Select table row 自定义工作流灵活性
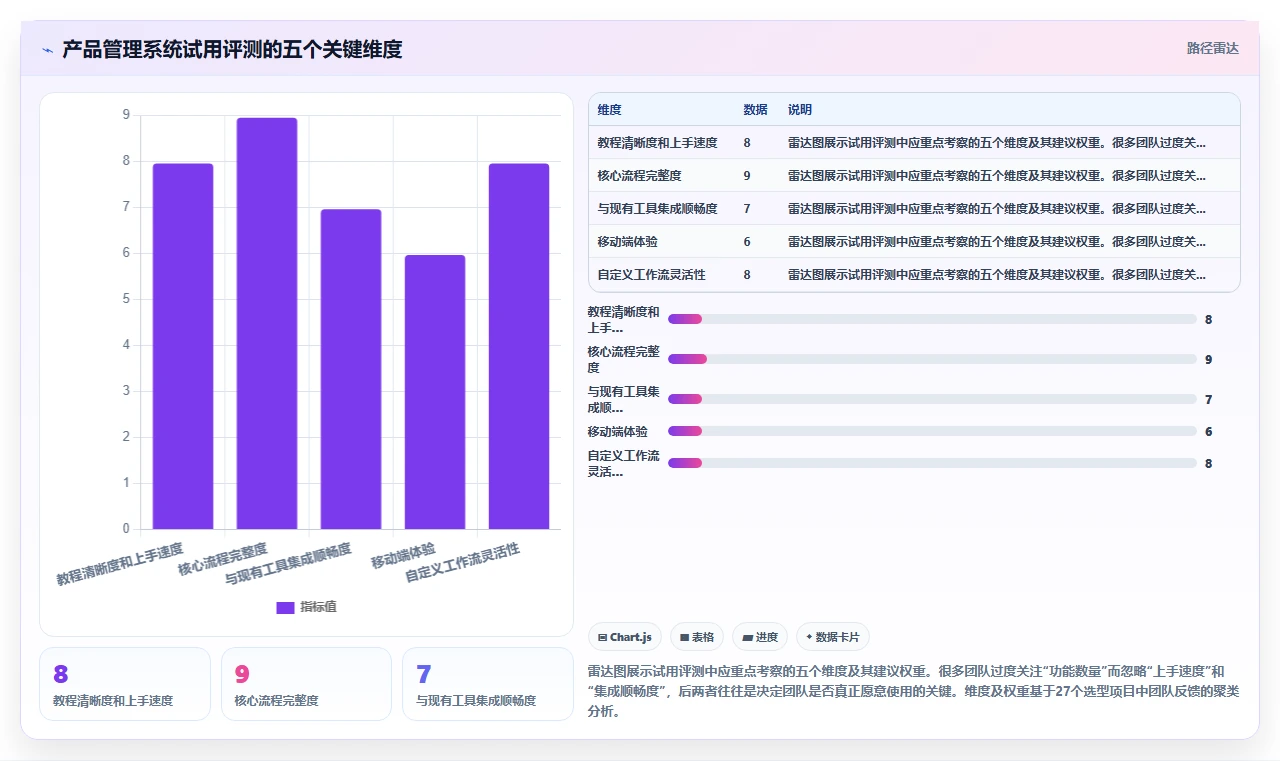Viewport: 1280px width, 761px height. 914,275
